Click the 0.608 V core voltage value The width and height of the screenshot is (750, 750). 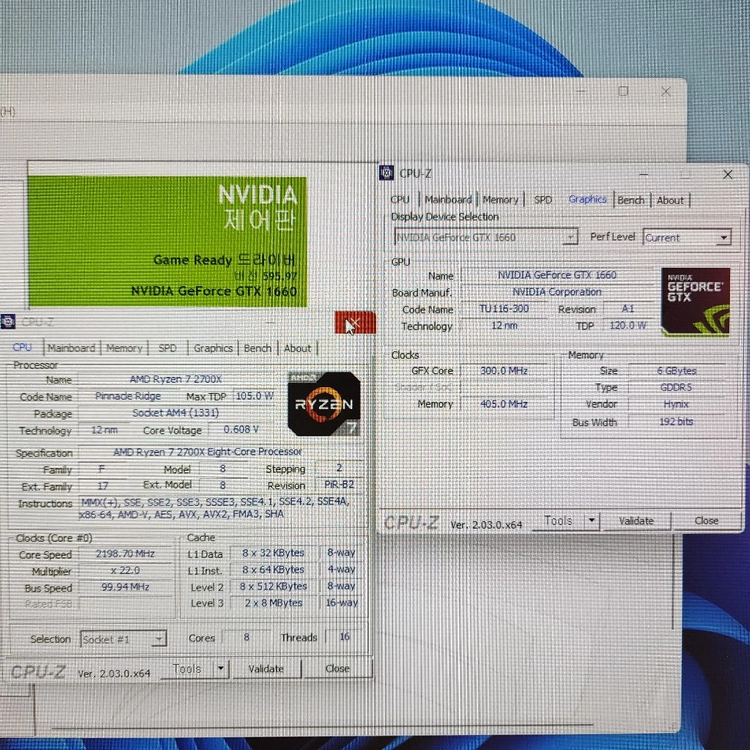click(241, 429)
